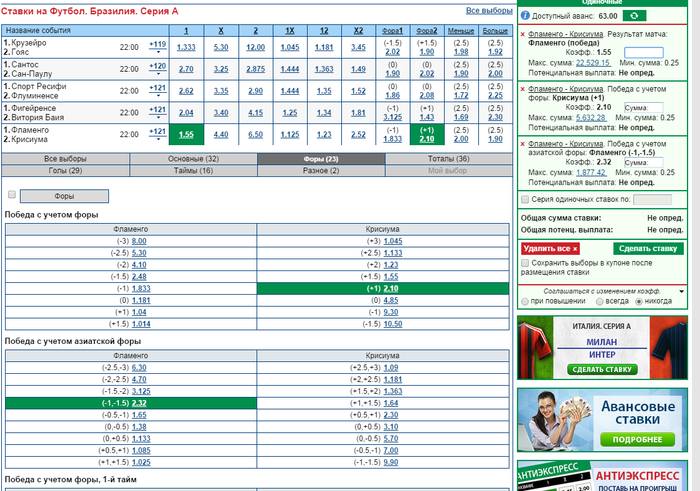Check Сохранить выборы в купоне option
Image resolution: width=700 pixels, height=491 pixels.
point(525,263)
